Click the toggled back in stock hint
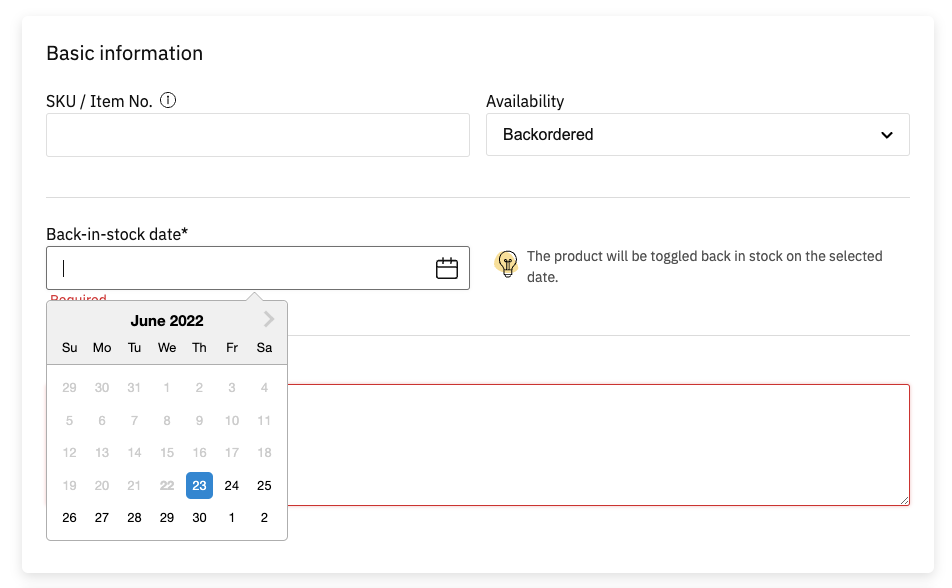 (x=704, y=267)
